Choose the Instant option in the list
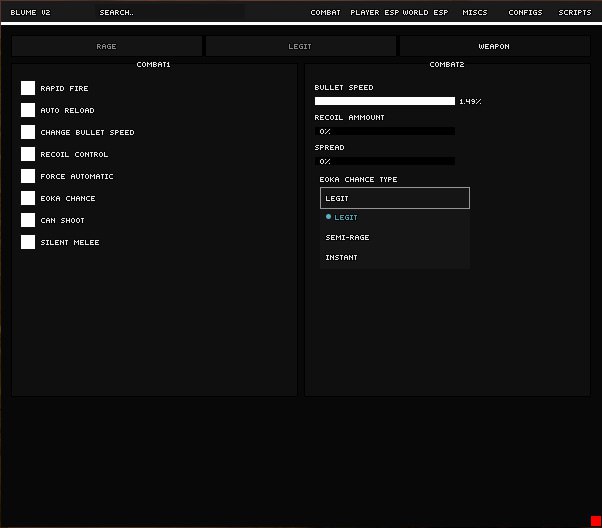Viewport: 602px width, 528px height. click(341, 258)
